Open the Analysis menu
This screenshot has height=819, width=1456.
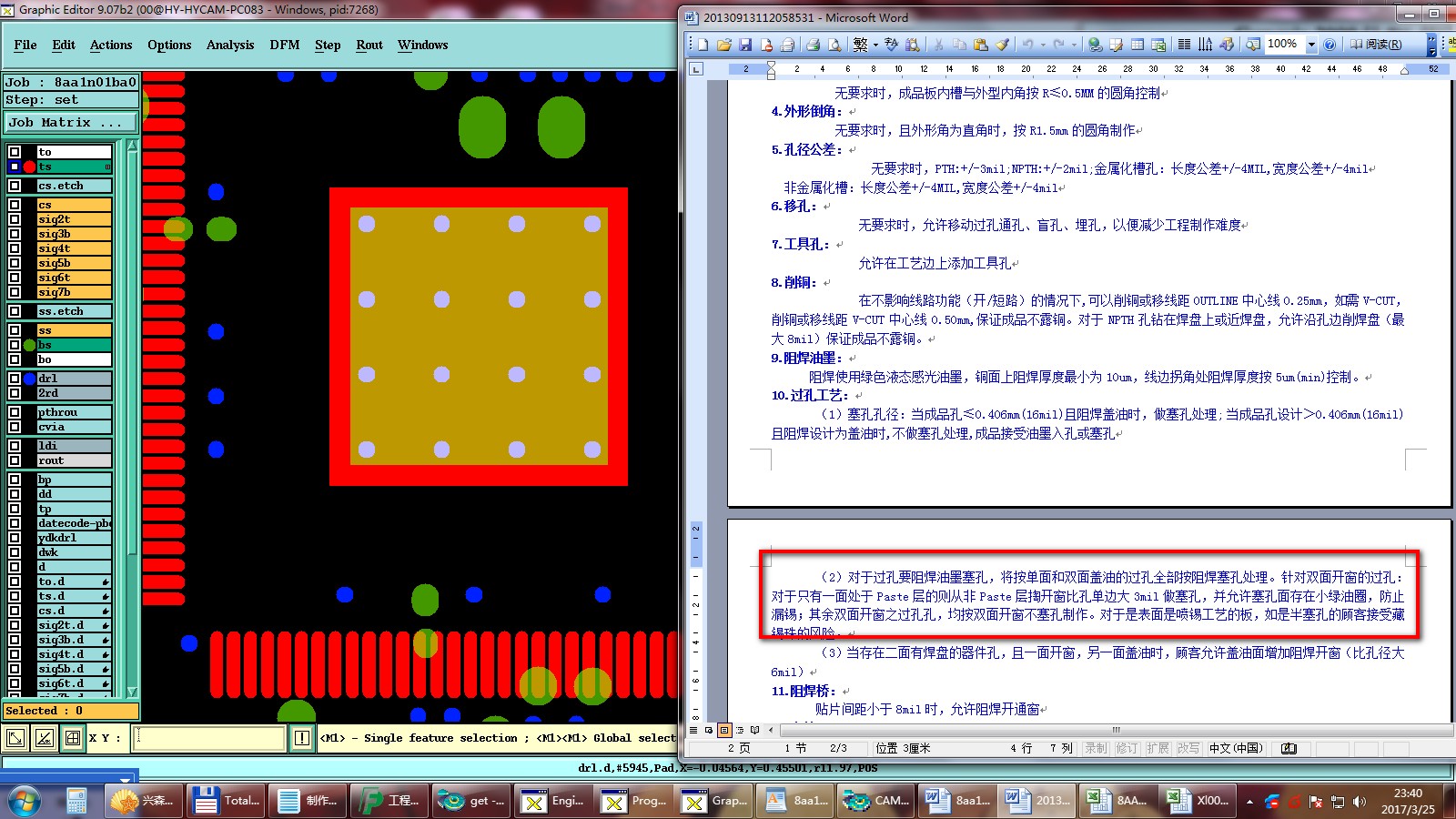point(230,45)
